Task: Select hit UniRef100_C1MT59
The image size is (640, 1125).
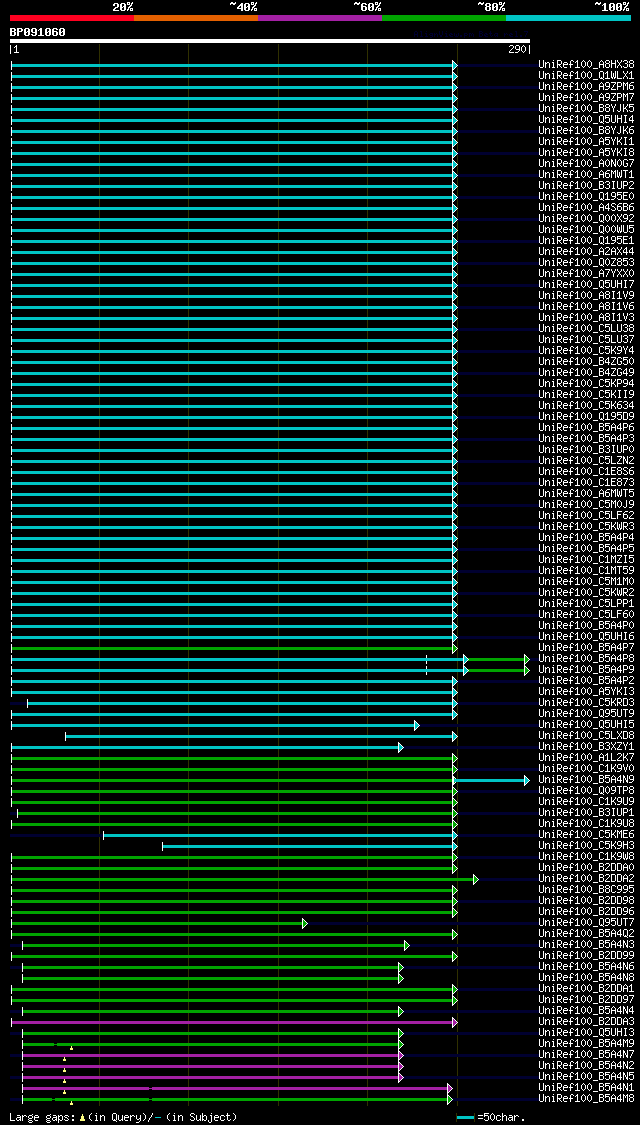Action: point(586,570)
